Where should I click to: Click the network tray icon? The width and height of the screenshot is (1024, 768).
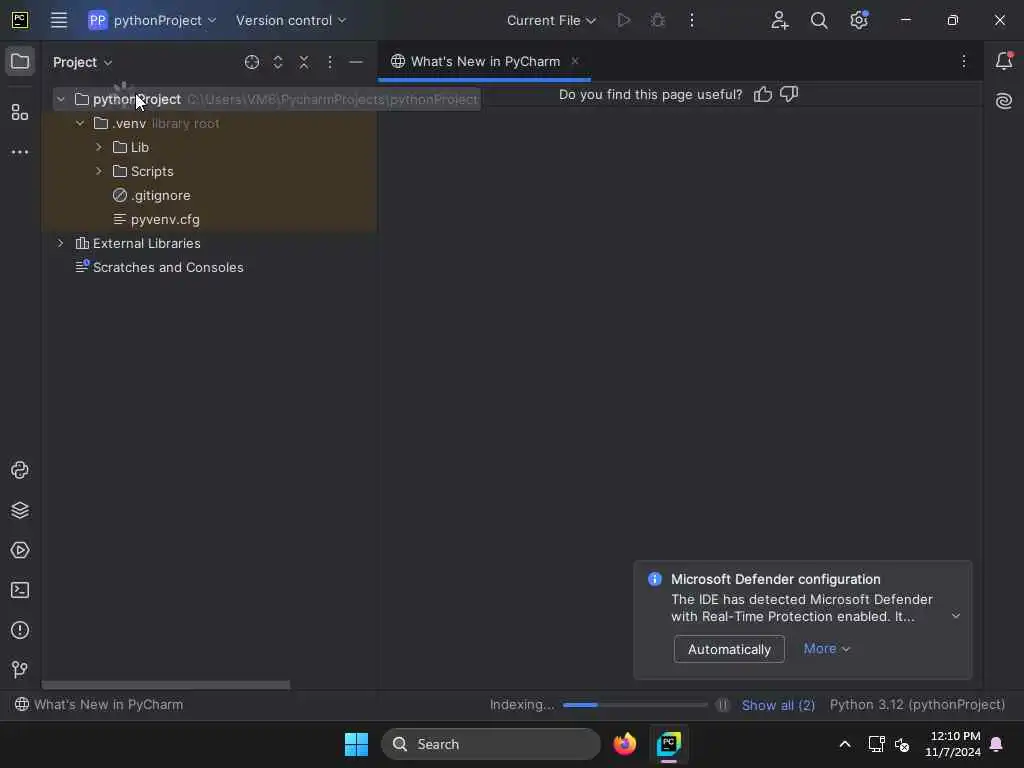coord(876,744)
